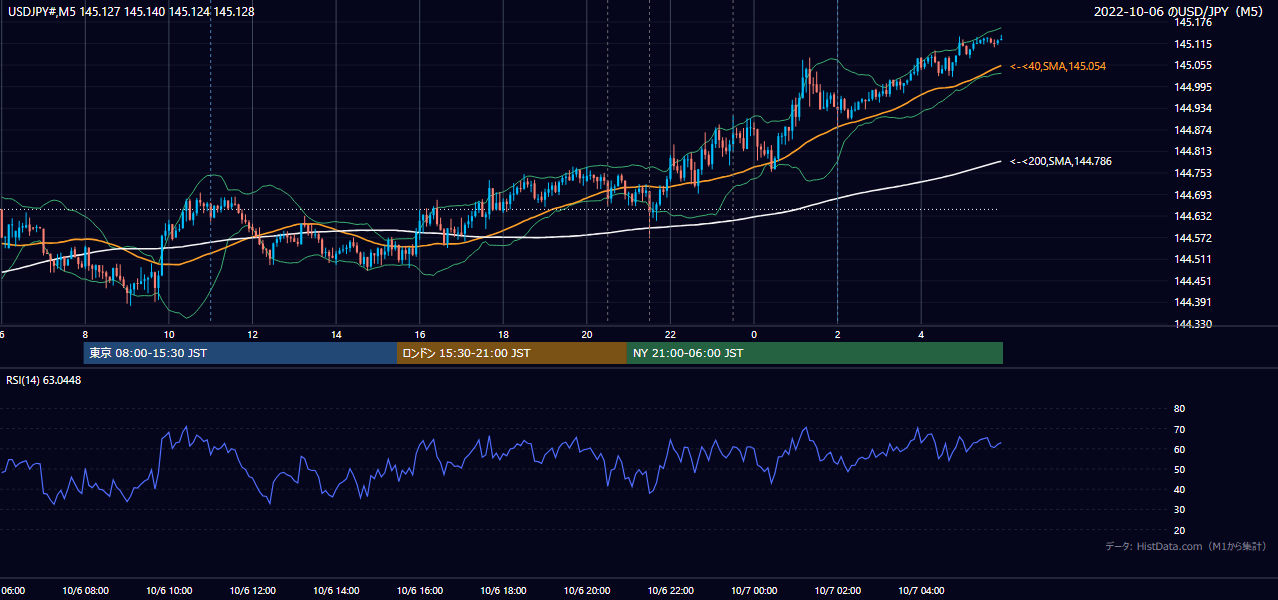Click hour label 20 under the price chart
This screenshot has height=600, width=1278.
point(587,334)
